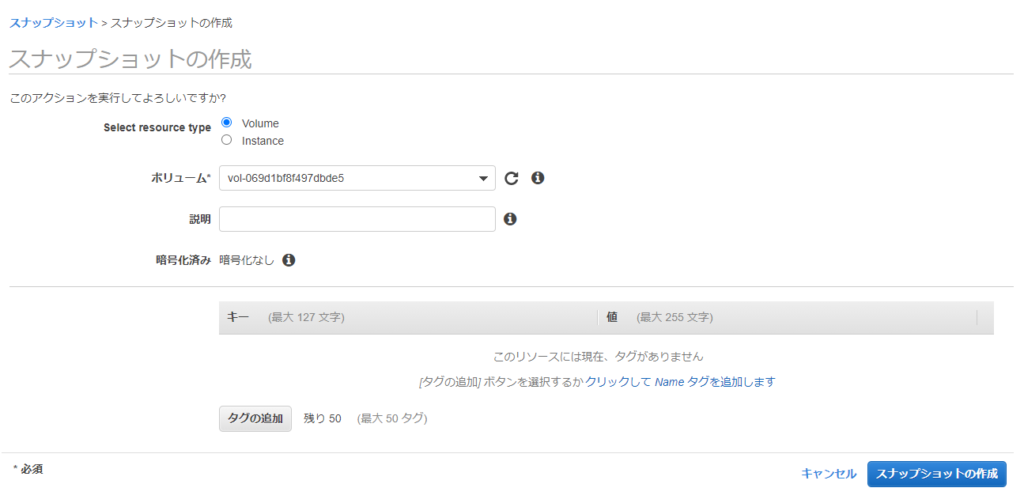Click the スナップショットの作成 button

936,474
